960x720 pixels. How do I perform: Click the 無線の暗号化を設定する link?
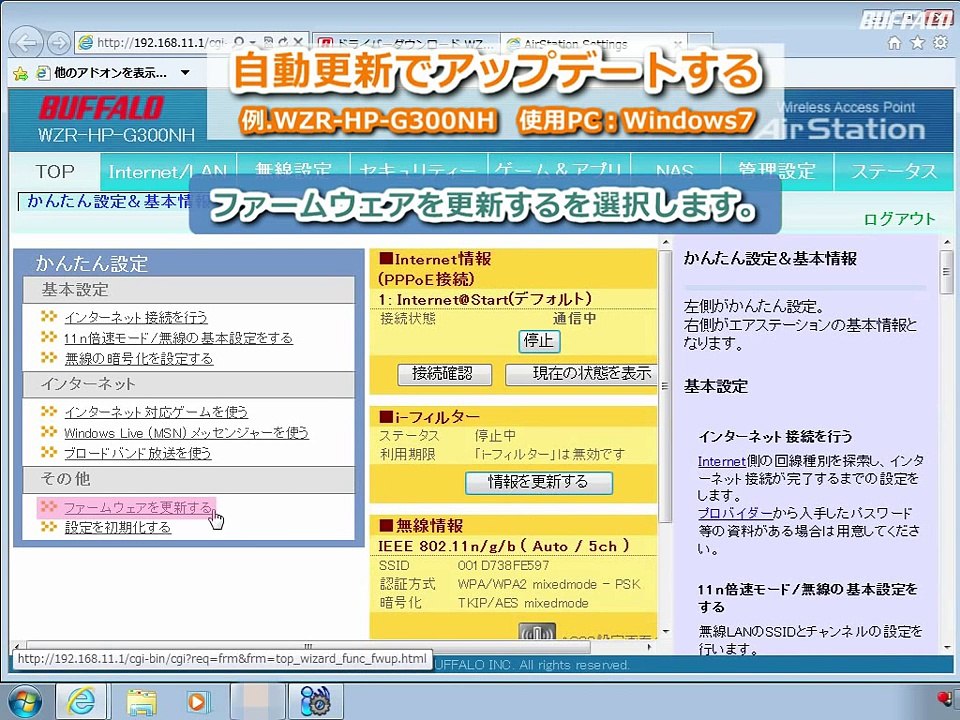[x=139, y=359]
